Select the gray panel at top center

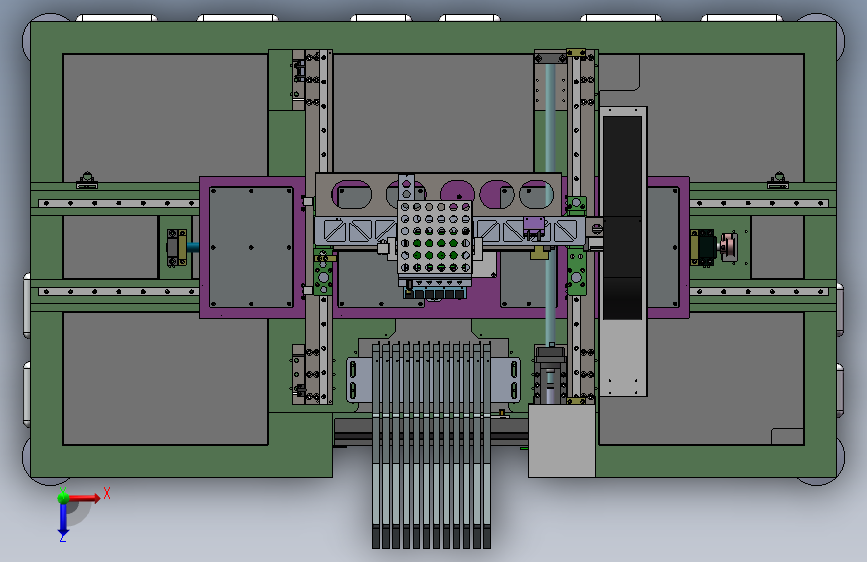[x=434, y=113]
